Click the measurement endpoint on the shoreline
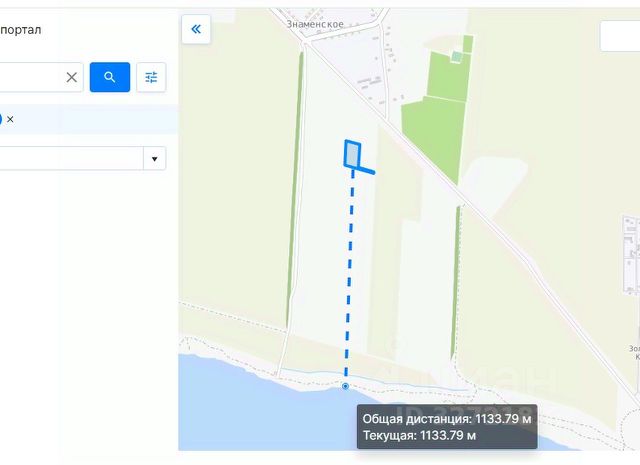 click(345, 385)
